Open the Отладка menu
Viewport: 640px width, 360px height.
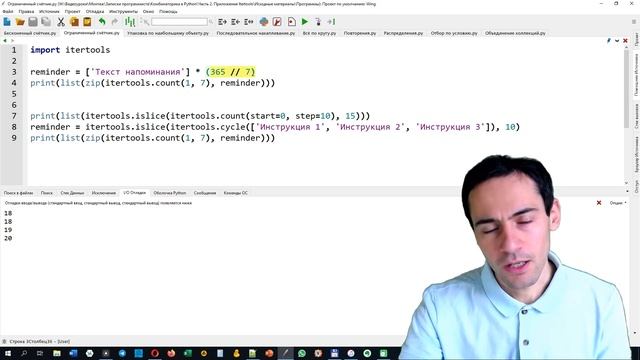(95, 11)
